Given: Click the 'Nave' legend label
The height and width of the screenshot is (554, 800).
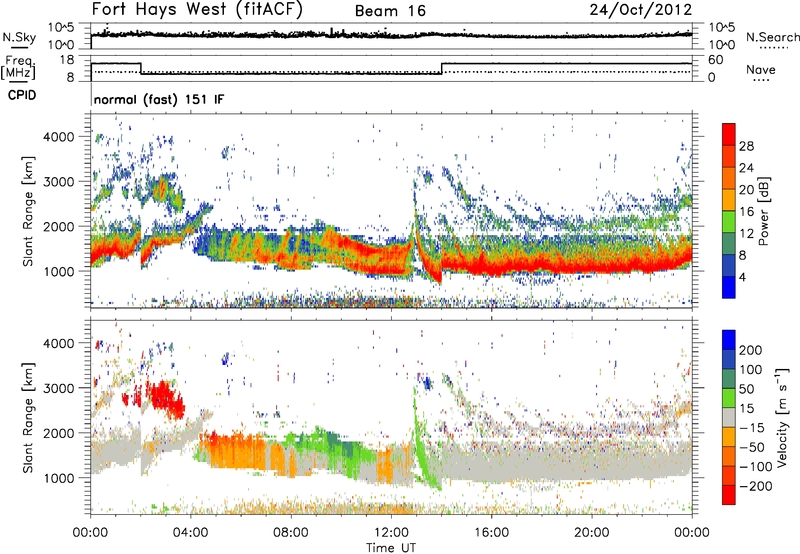Looking at the screenshot, I should pos(761,69).
